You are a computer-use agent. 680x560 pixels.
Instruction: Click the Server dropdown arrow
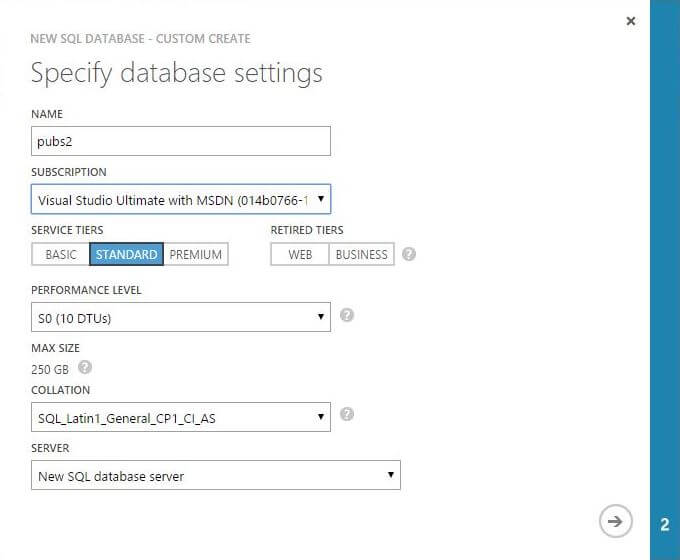pyautogui.click(x=390, y=476)
